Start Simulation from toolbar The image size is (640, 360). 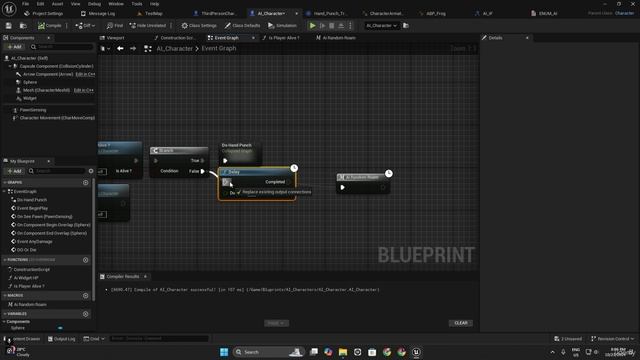(282, 26)
